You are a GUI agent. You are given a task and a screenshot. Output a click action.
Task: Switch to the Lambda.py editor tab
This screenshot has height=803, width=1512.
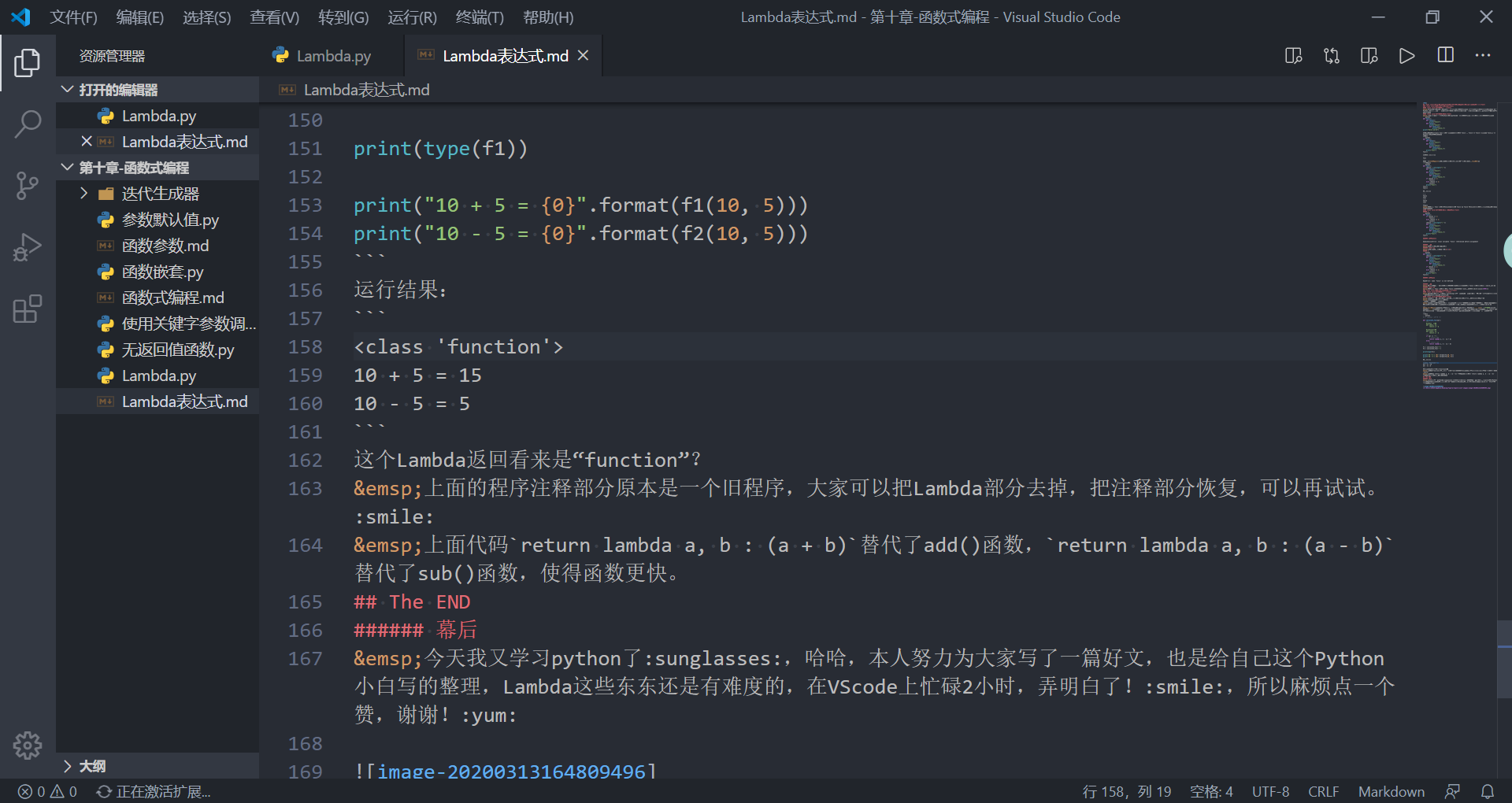click(332, 56)
